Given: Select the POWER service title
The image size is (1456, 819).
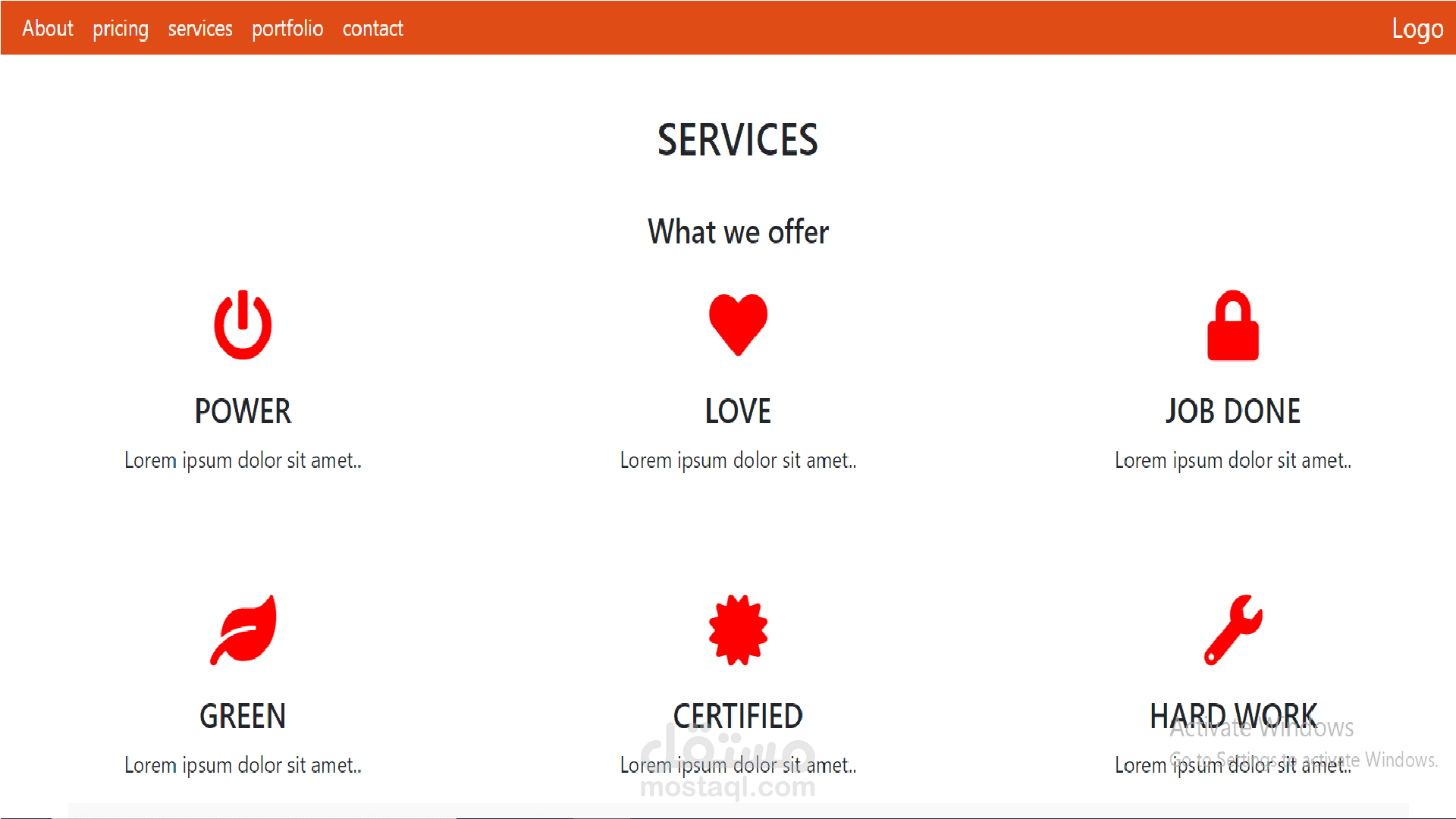Looking at the screenshot, I should [243, 412].
